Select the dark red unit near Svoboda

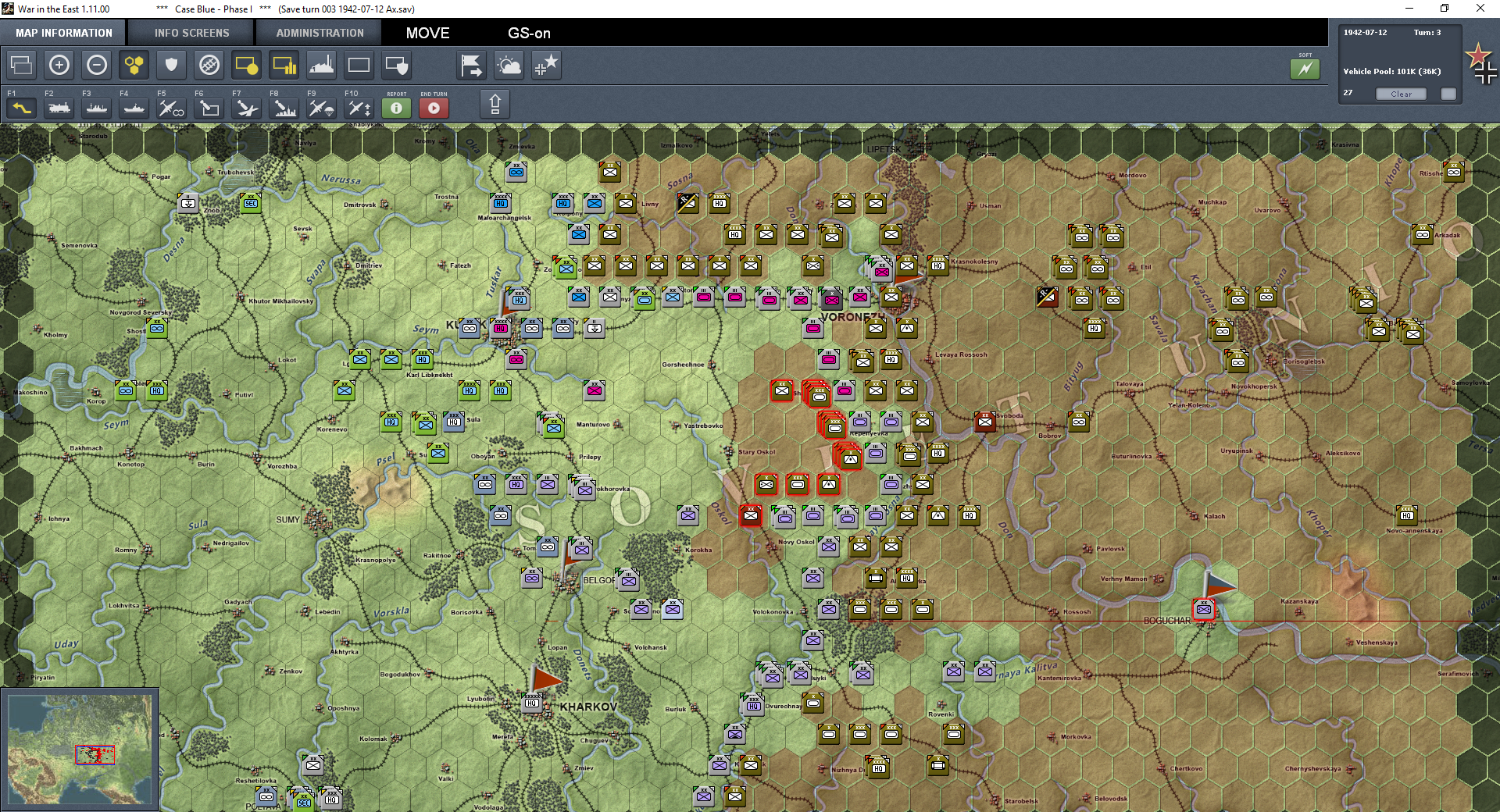(985, 422)
